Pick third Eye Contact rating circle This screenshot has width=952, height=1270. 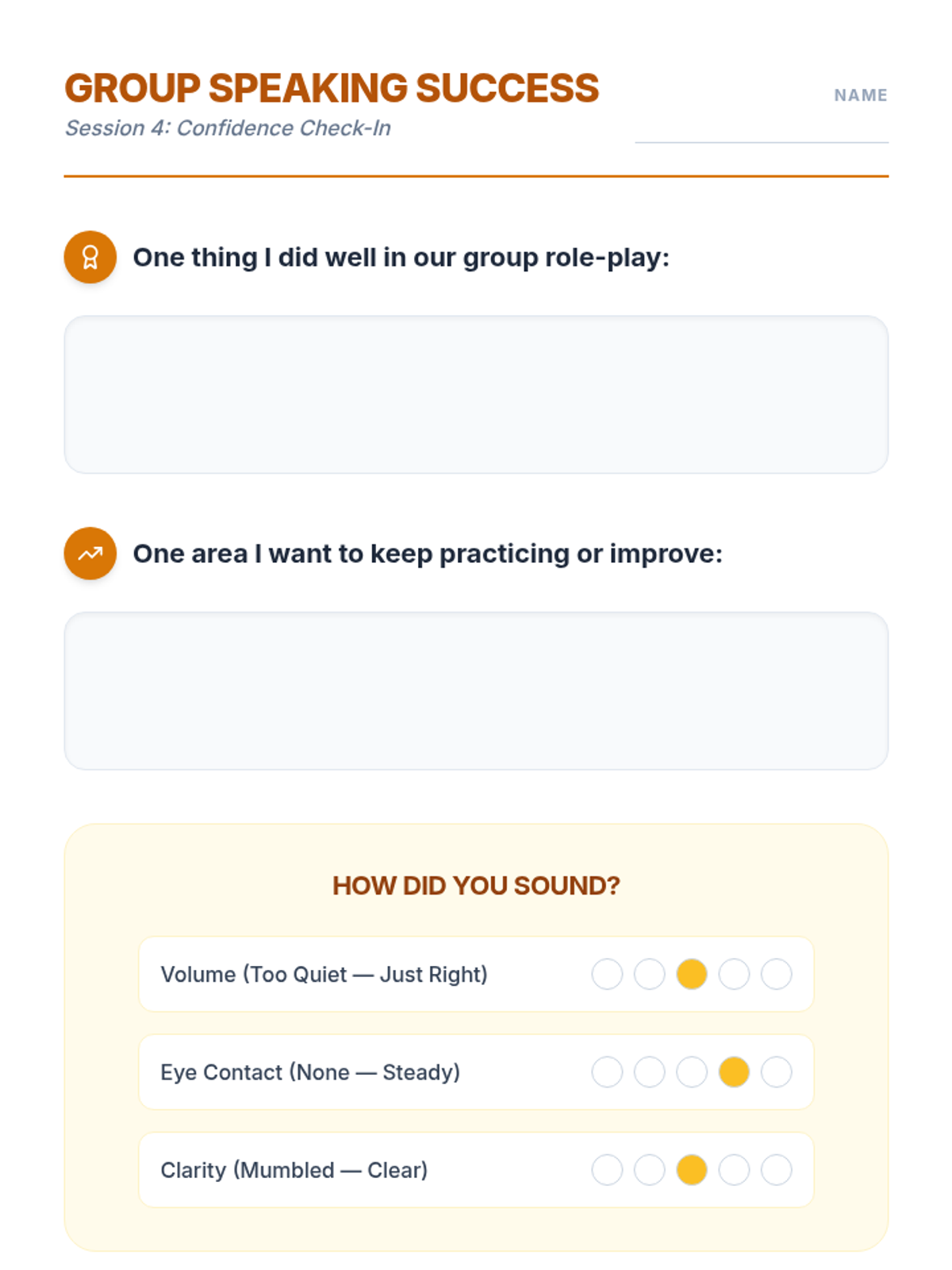point(692,1072)
